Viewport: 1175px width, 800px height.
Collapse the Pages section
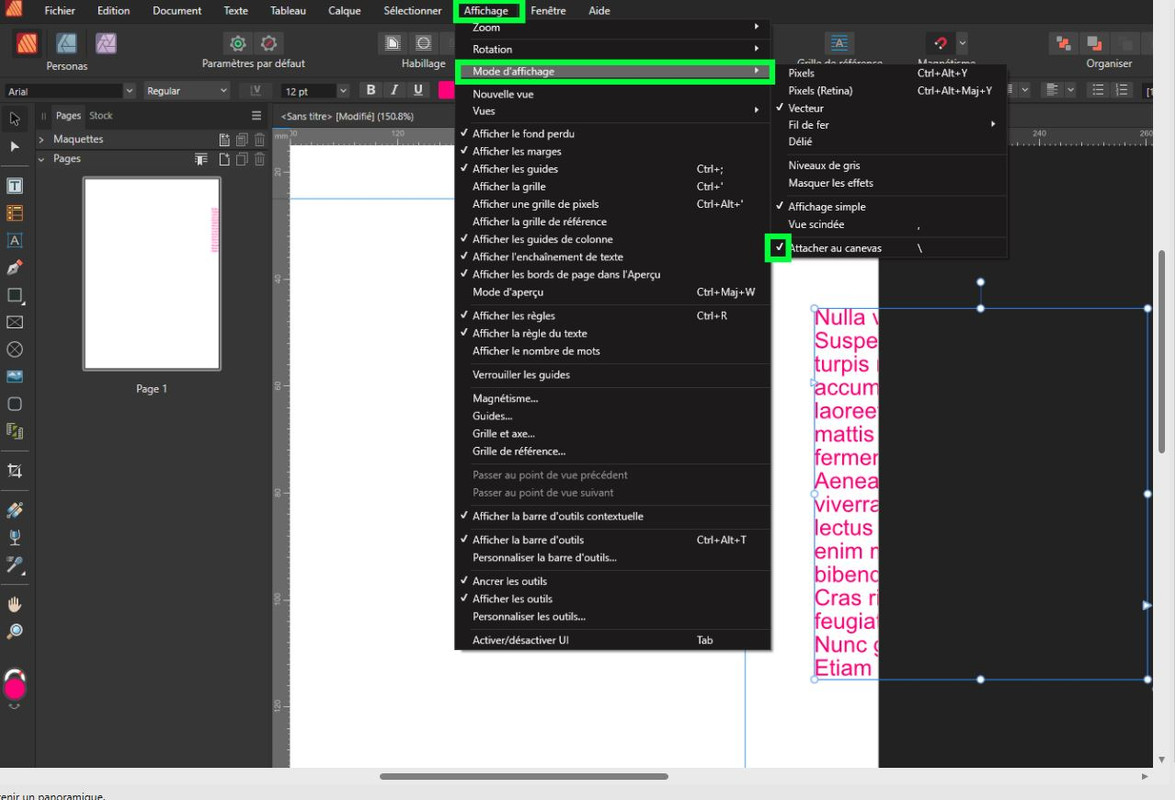click(41, 159)
